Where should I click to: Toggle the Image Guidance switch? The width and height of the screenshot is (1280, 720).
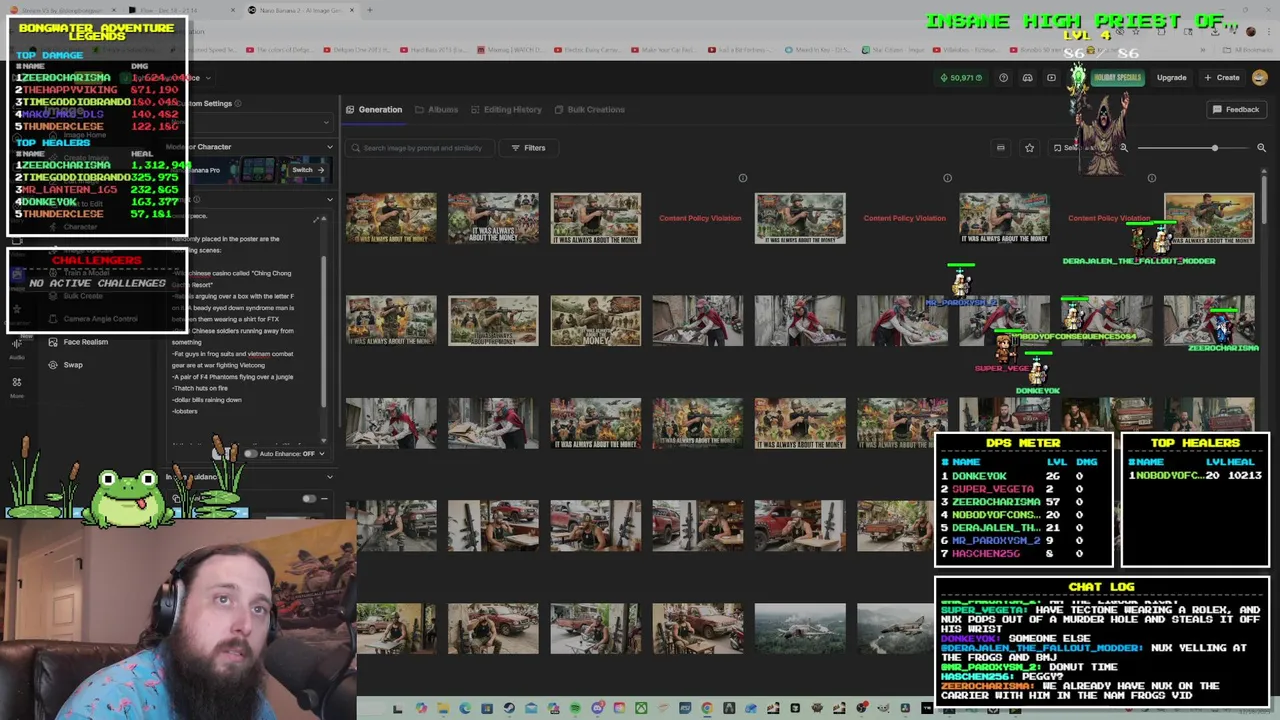click(x=309, y=498)
